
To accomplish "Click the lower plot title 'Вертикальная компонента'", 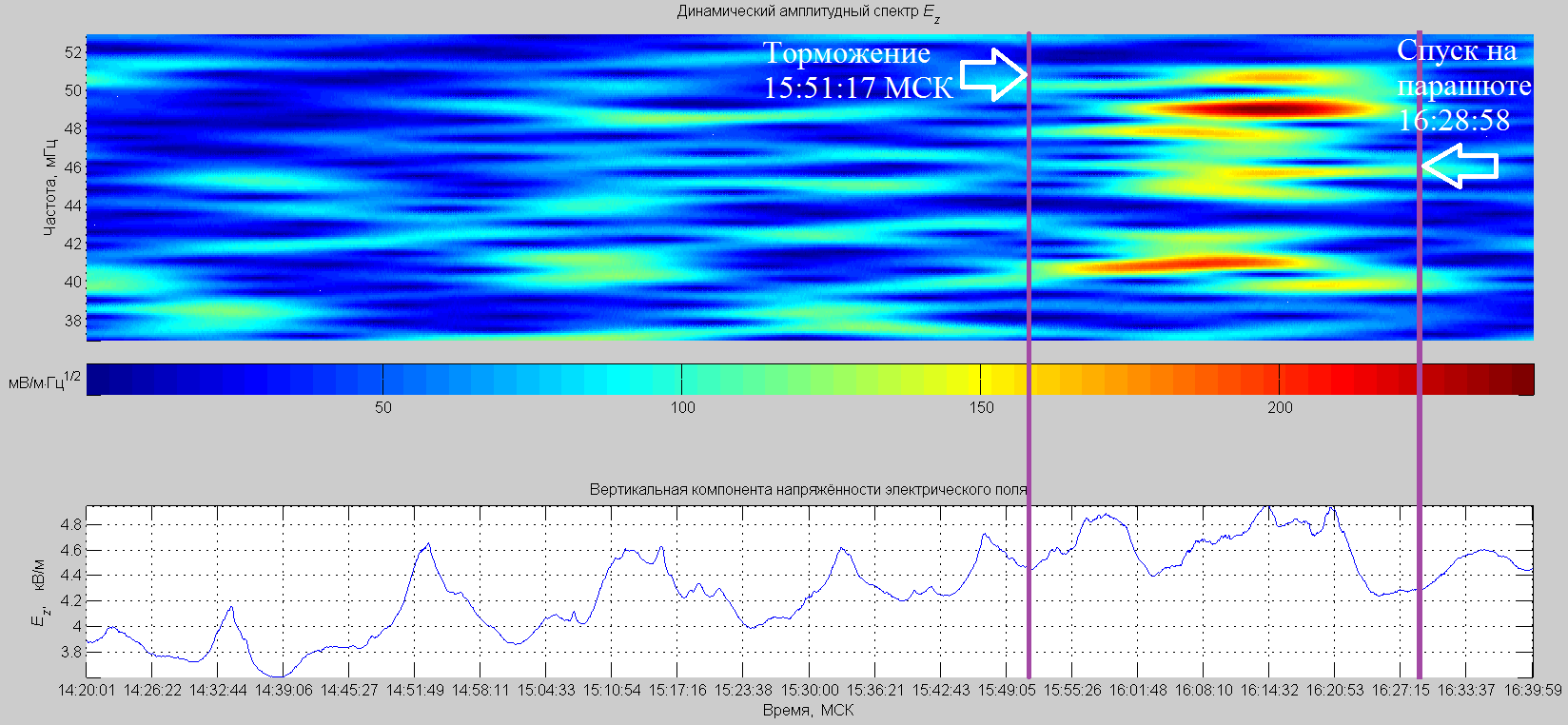I will pos(808,490).
